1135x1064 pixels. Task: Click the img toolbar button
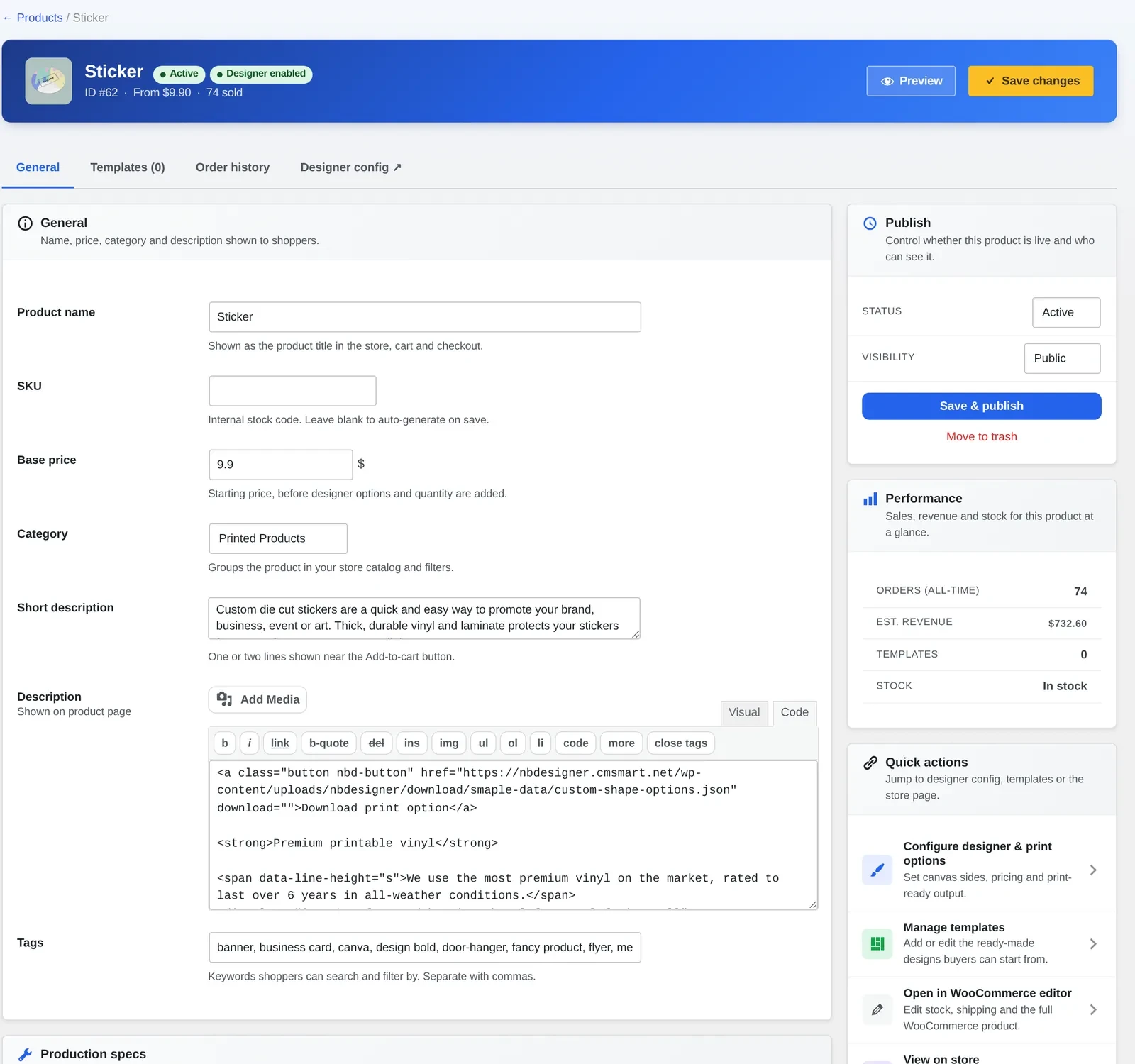(x=449, y=743)
